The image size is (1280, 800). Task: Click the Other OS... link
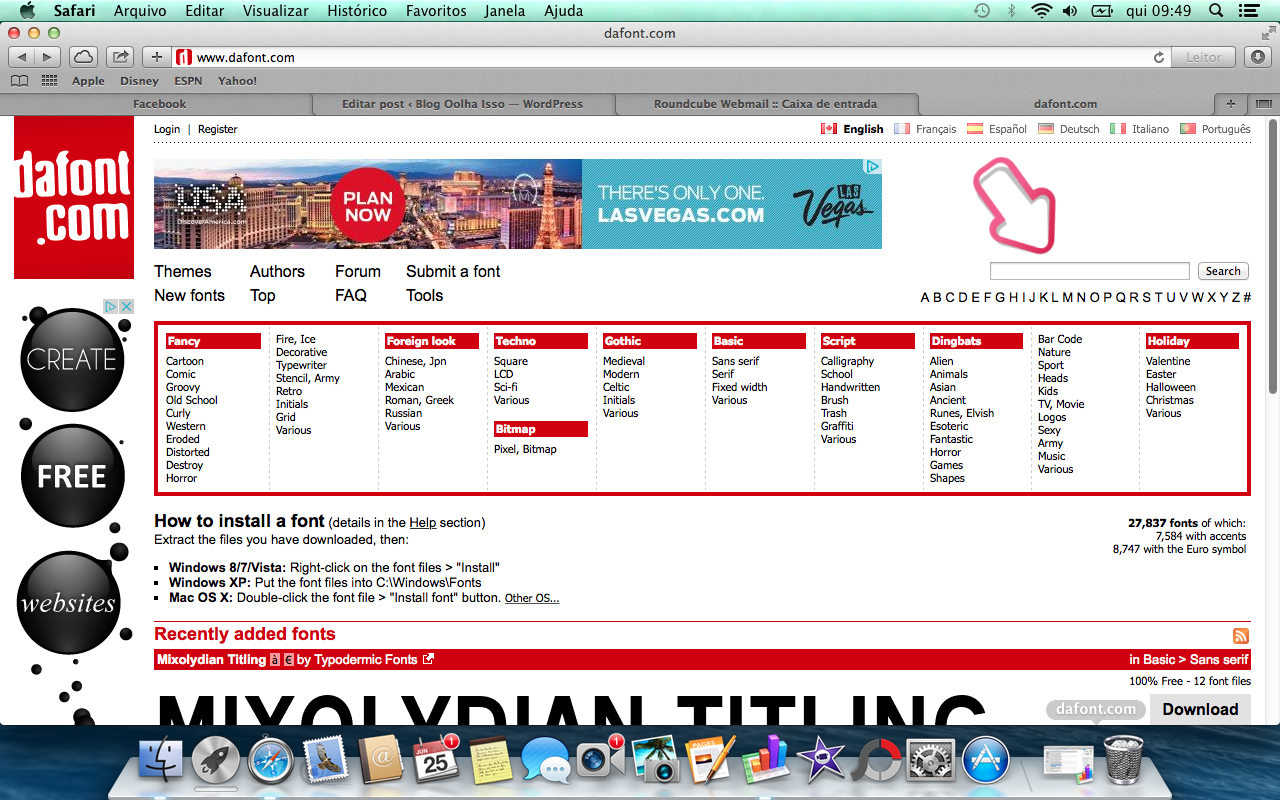pyautogui.click(x=532, y=598)
